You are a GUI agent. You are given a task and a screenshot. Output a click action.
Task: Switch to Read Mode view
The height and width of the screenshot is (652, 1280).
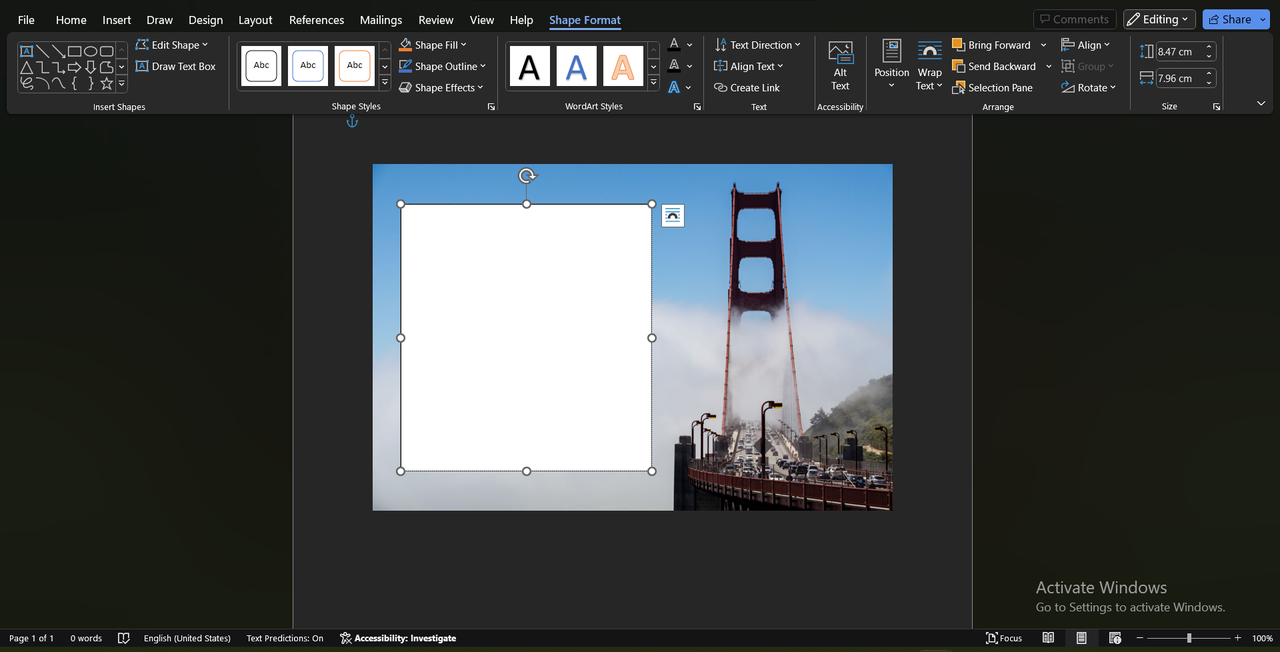(x=1048, y=638)
